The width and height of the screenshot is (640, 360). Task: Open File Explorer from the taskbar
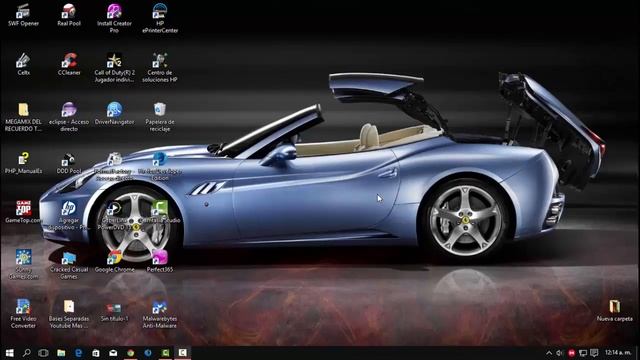click(61, 353)
